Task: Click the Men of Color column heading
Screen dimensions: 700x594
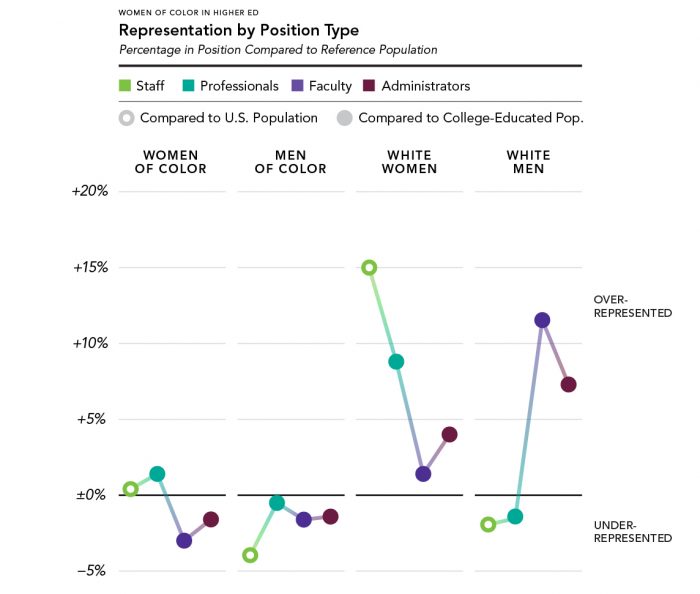Action: point(290,162)
